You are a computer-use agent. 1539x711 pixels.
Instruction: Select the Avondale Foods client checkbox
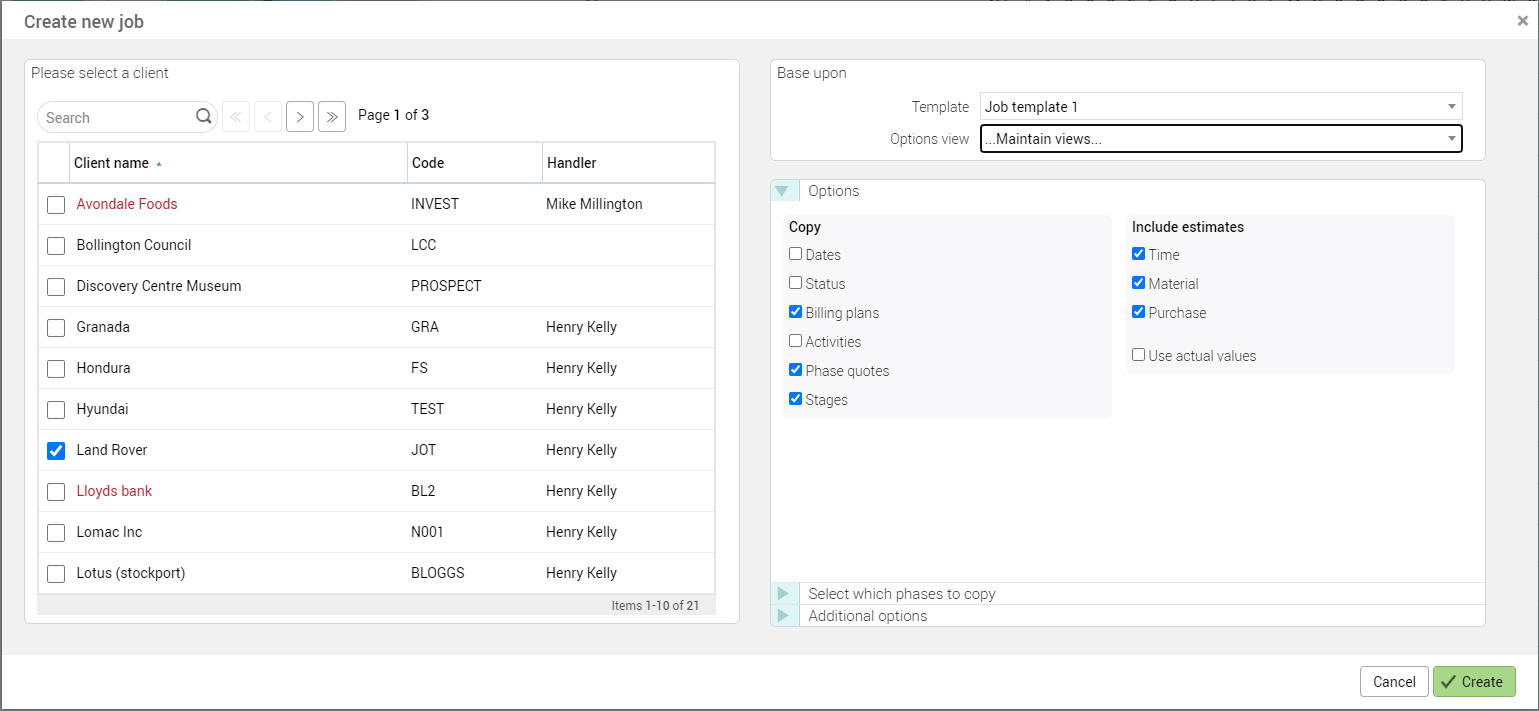pos(56,205)
